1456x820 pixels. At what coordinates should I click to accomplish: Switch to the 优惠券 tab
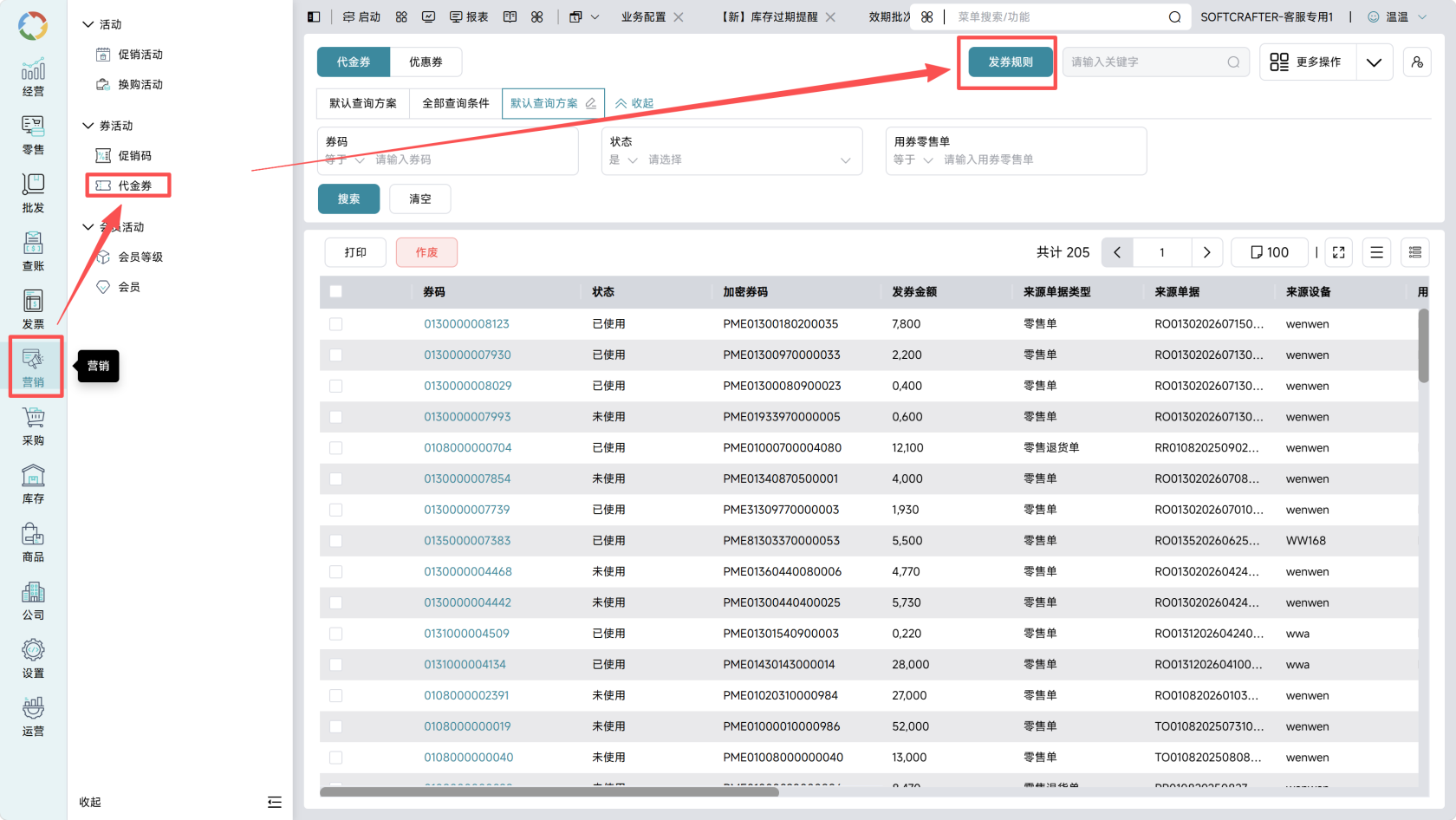point(426,62)
